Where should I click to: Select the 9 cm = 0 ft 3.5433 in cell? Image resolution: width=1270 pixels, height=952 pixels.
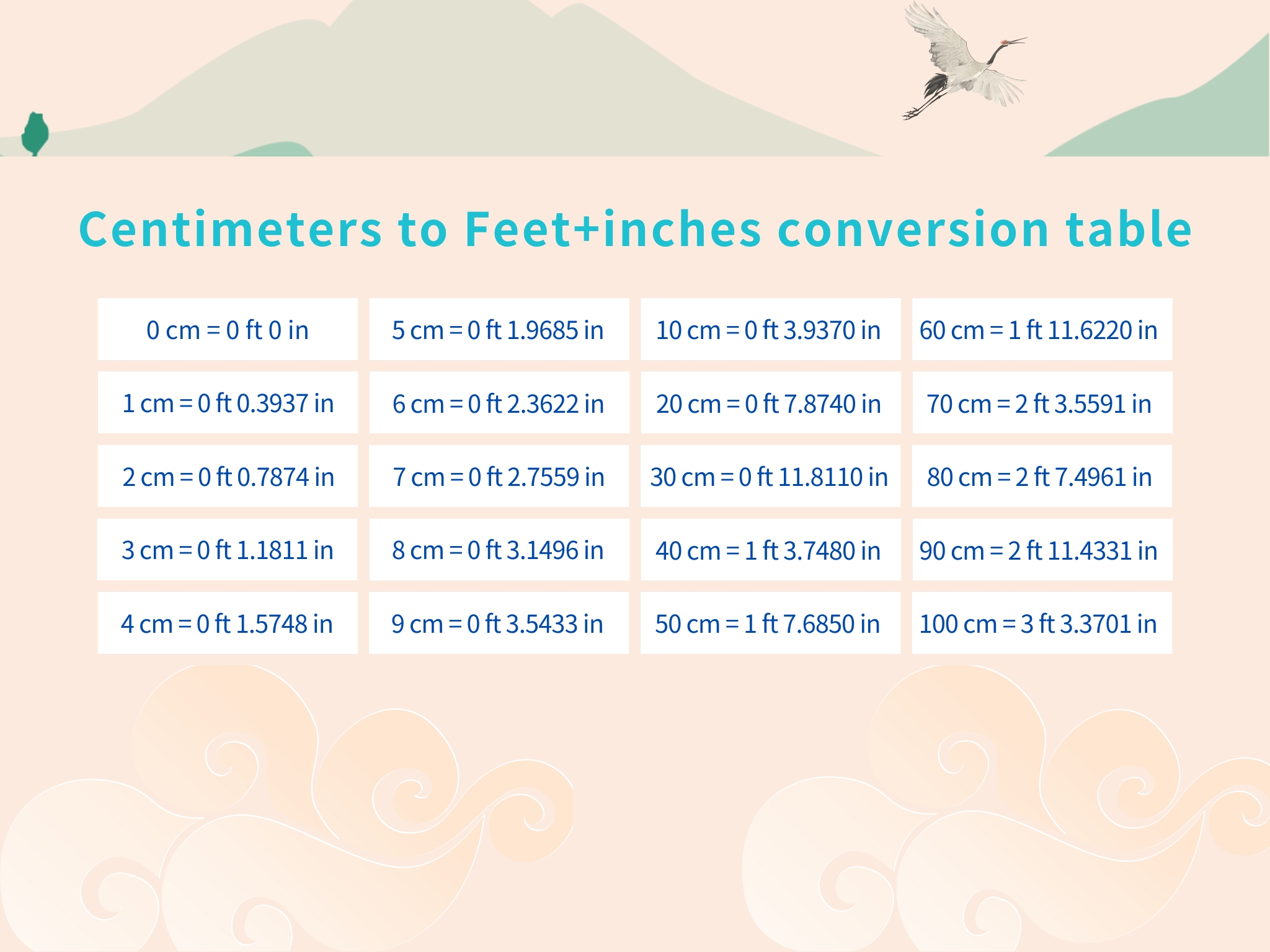pos(499,623)
